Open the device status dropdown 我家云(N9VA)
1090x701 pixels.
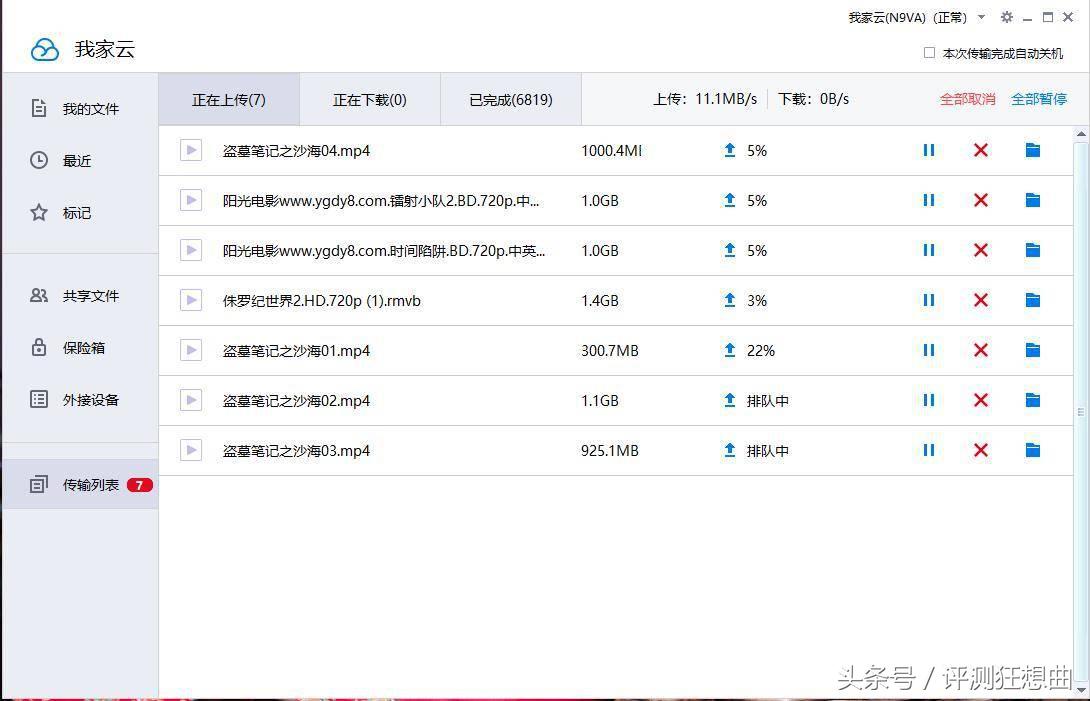tap(906, 17)
